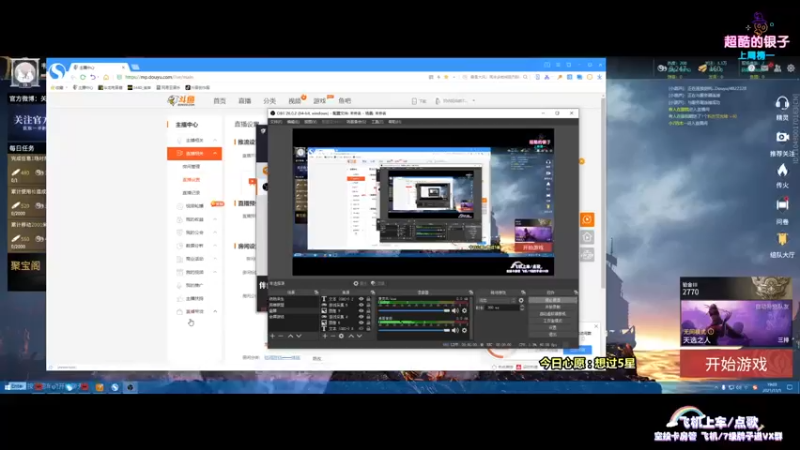The width and height of the screenshot is (800, 450).
Task: Open the 精灵 headset icon in game
Action: point(782,103)
